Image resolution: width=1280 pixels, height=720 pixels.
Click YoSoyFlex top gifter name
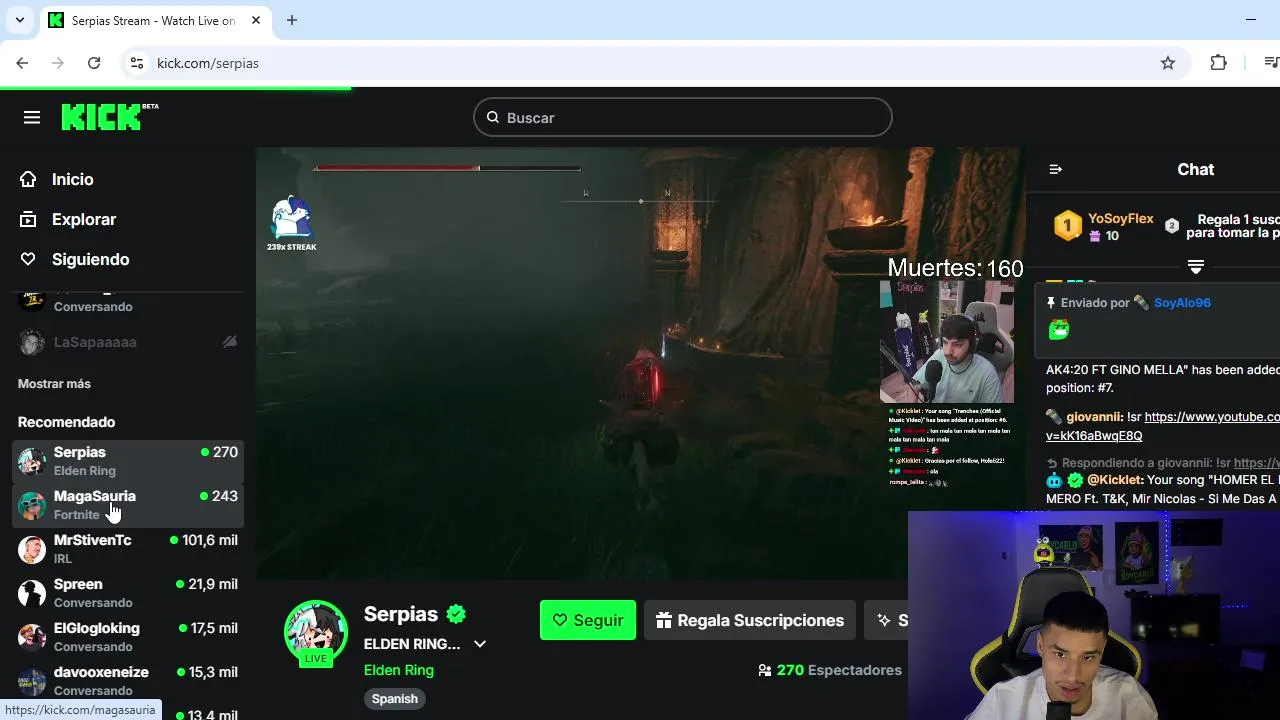click(x=1121, y=218)
